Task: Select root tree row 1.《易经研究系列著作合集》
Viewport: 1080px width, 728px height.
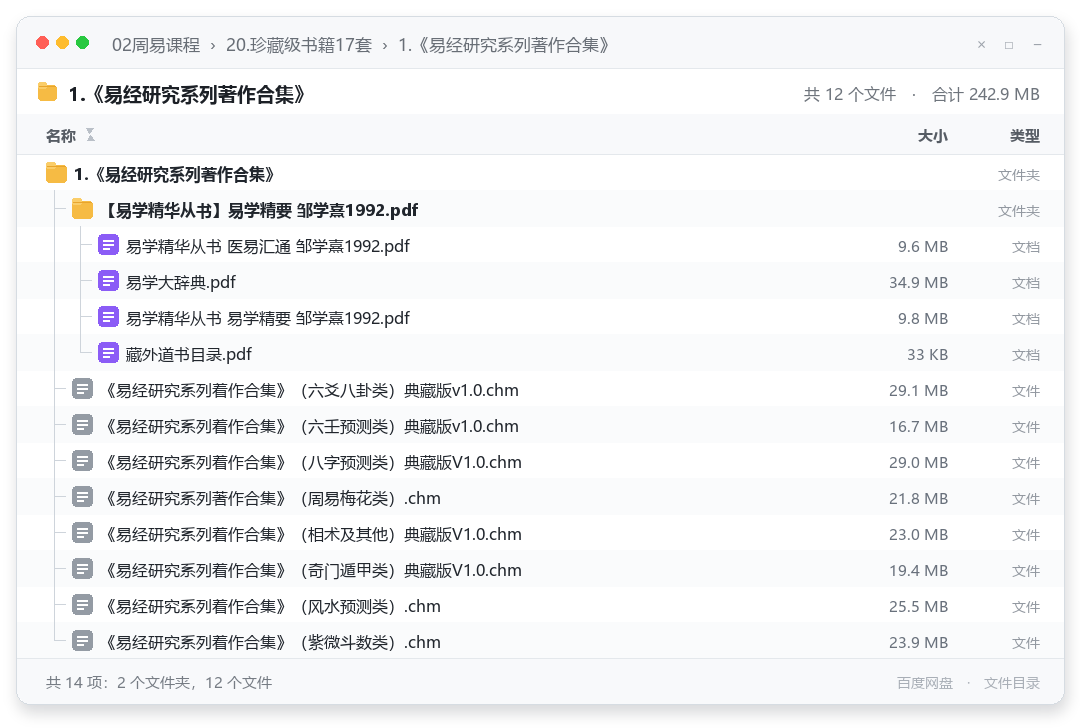Action: tap(540, 174)
